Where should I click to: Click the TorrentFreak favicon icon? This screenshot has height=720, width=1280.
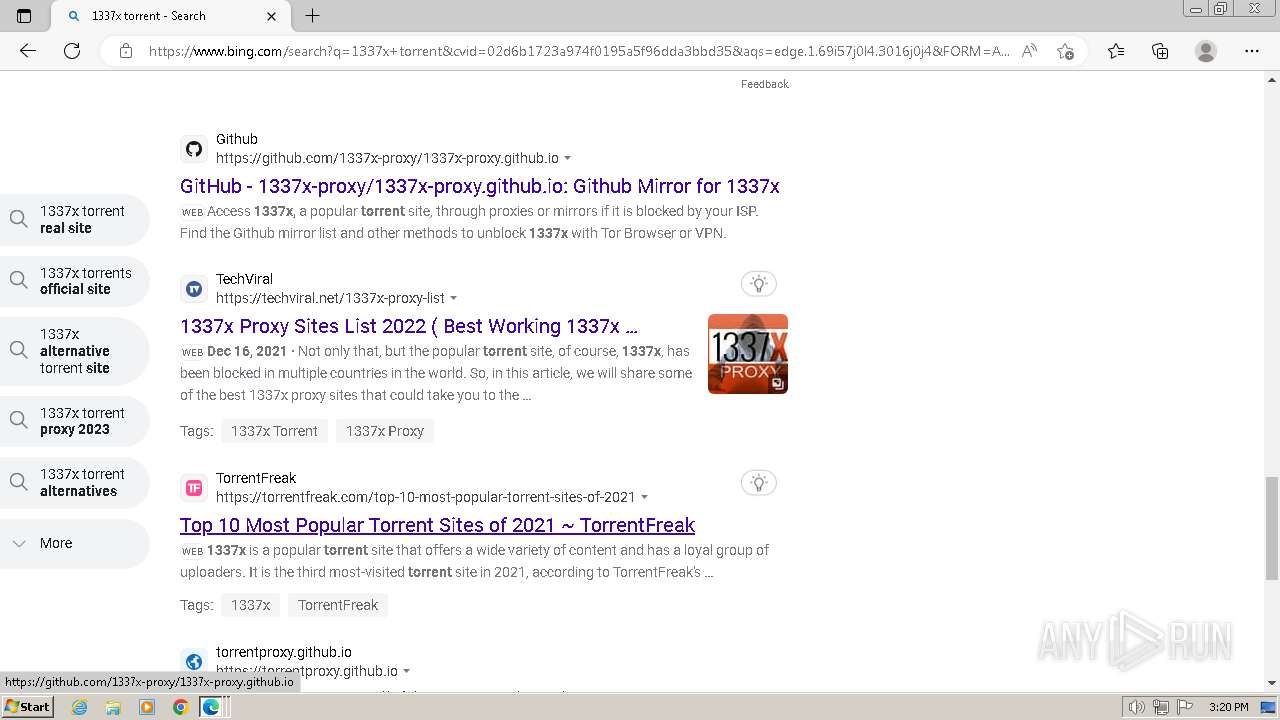[194, 488]
